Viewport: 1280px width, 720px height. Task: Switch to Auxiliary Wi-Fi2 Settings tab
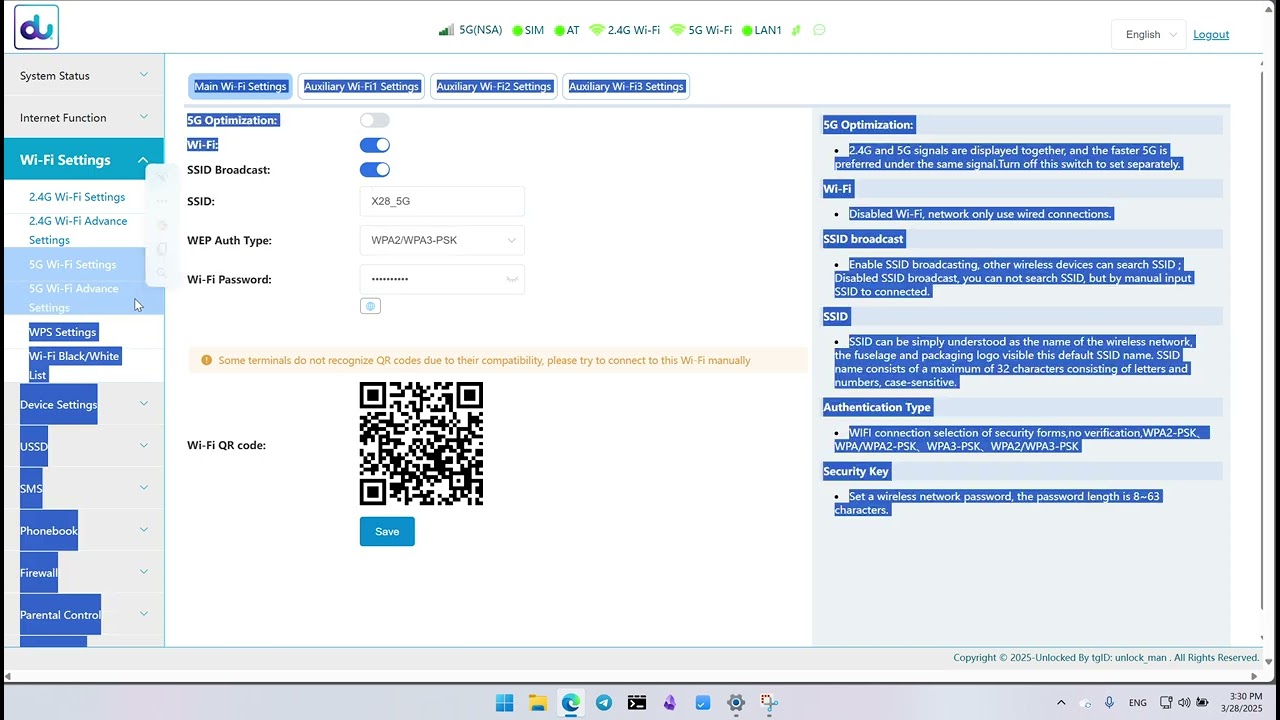[494, 86]
